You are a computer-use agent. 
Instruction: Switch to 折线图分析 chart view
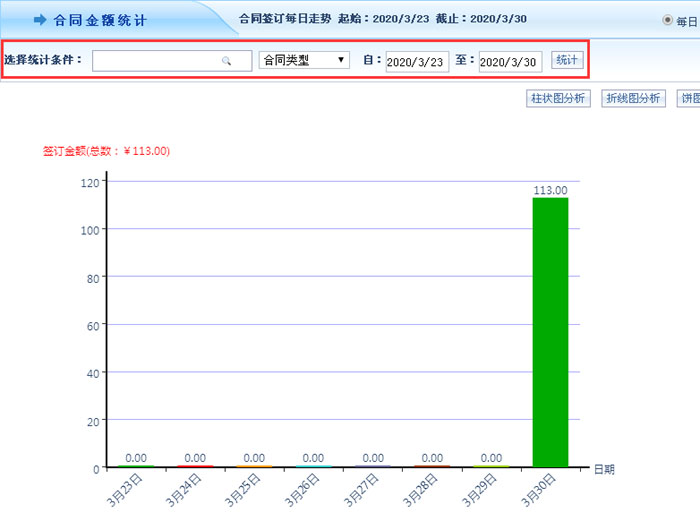[634, 98]
